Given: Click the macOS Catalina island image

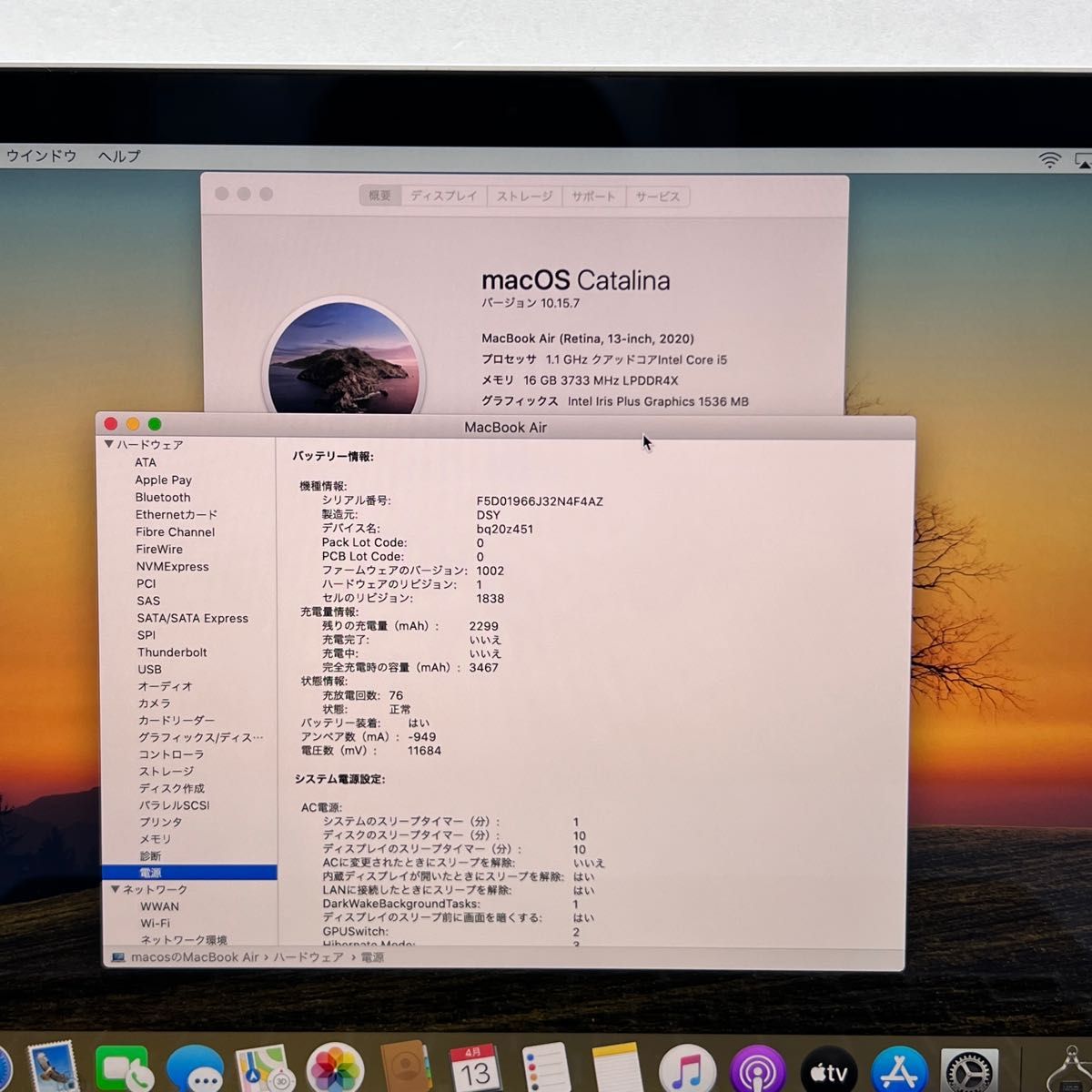Looking at the screenshot, I should pos(344,357).
